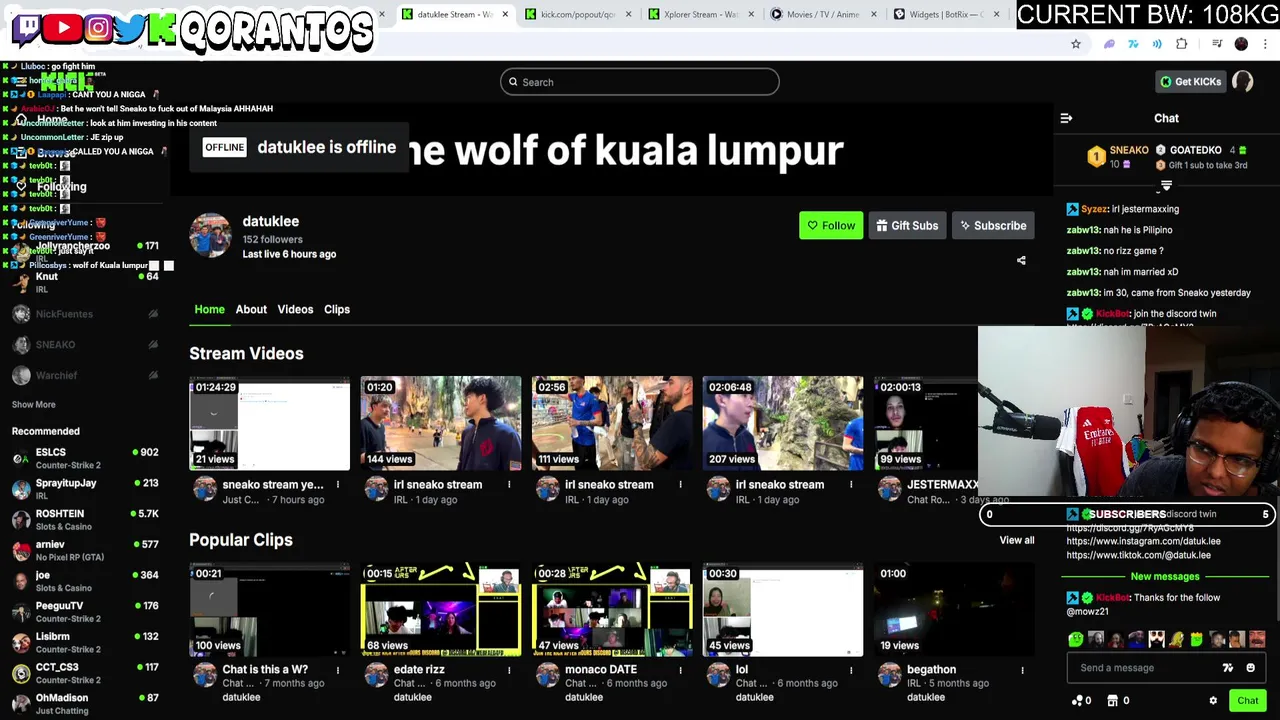Click 'Show more' in followed channels

click(x=34, y=404)
